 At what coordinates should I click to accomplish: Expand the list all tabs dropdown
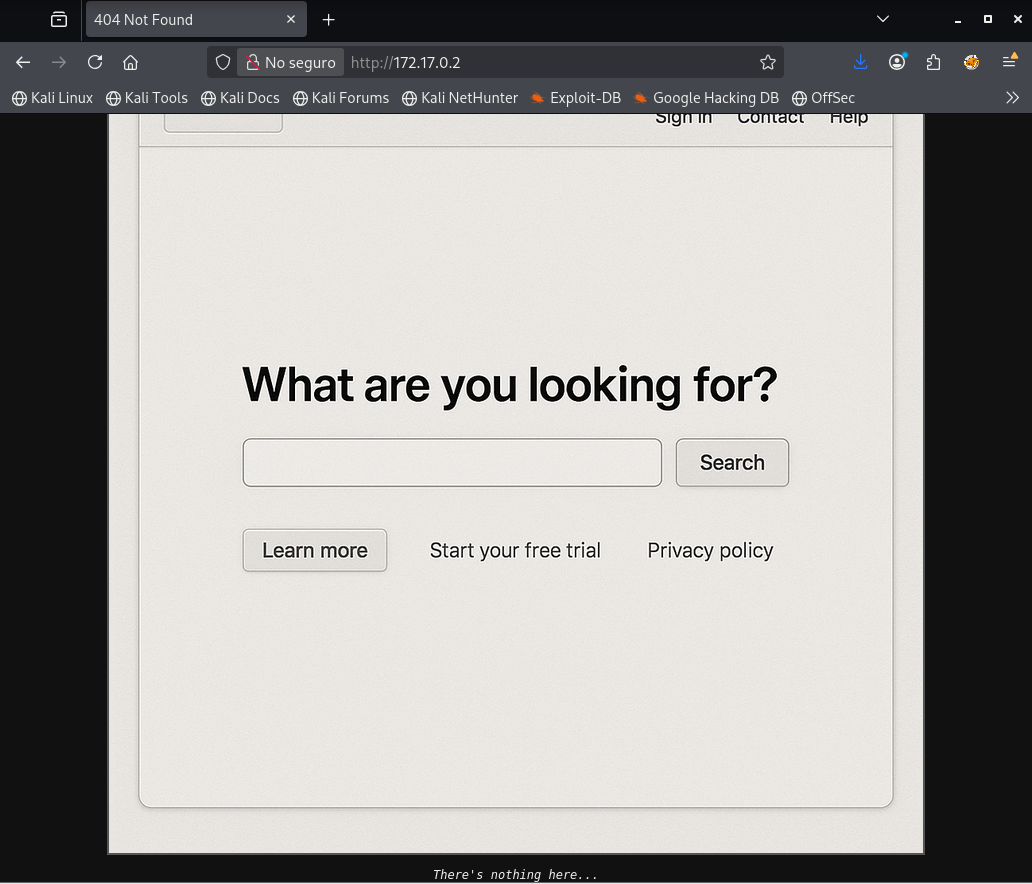point(882,19)
